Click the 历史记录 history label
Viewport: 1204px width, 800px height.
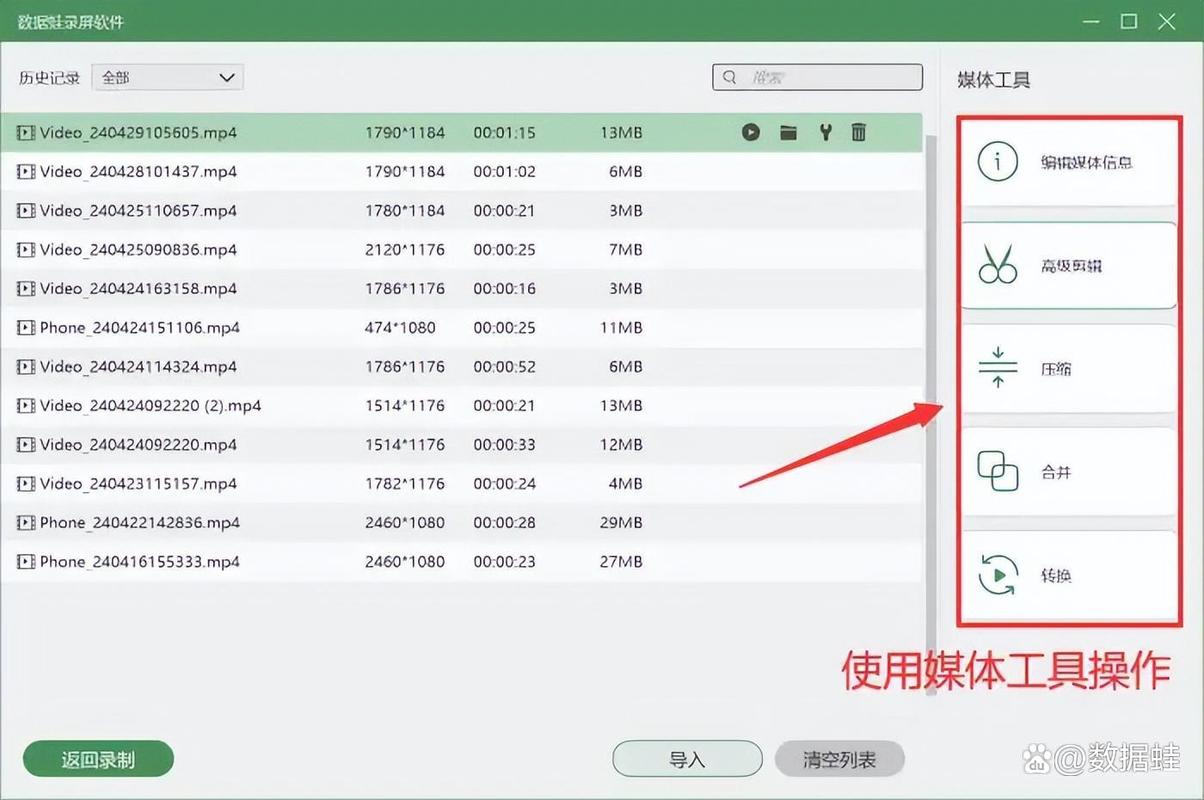48,77
